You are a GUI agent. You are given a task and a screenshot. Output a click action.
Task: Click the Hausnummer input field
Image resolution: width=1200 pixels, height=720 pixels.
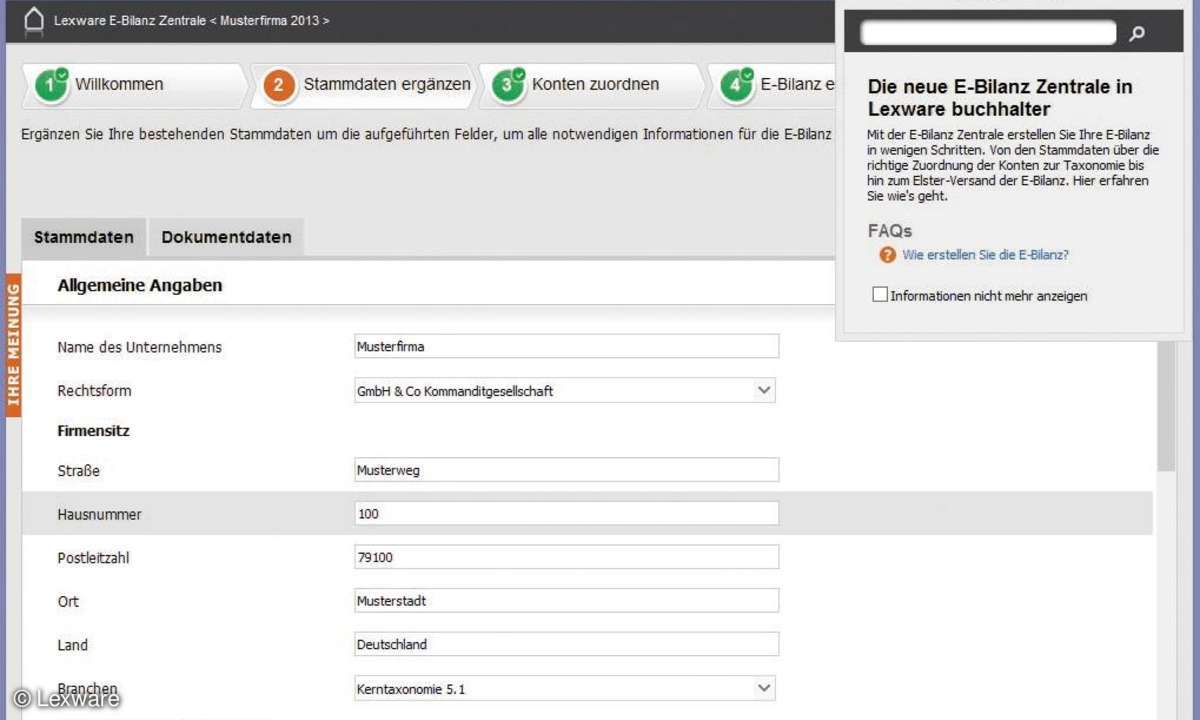click(566, 514)
